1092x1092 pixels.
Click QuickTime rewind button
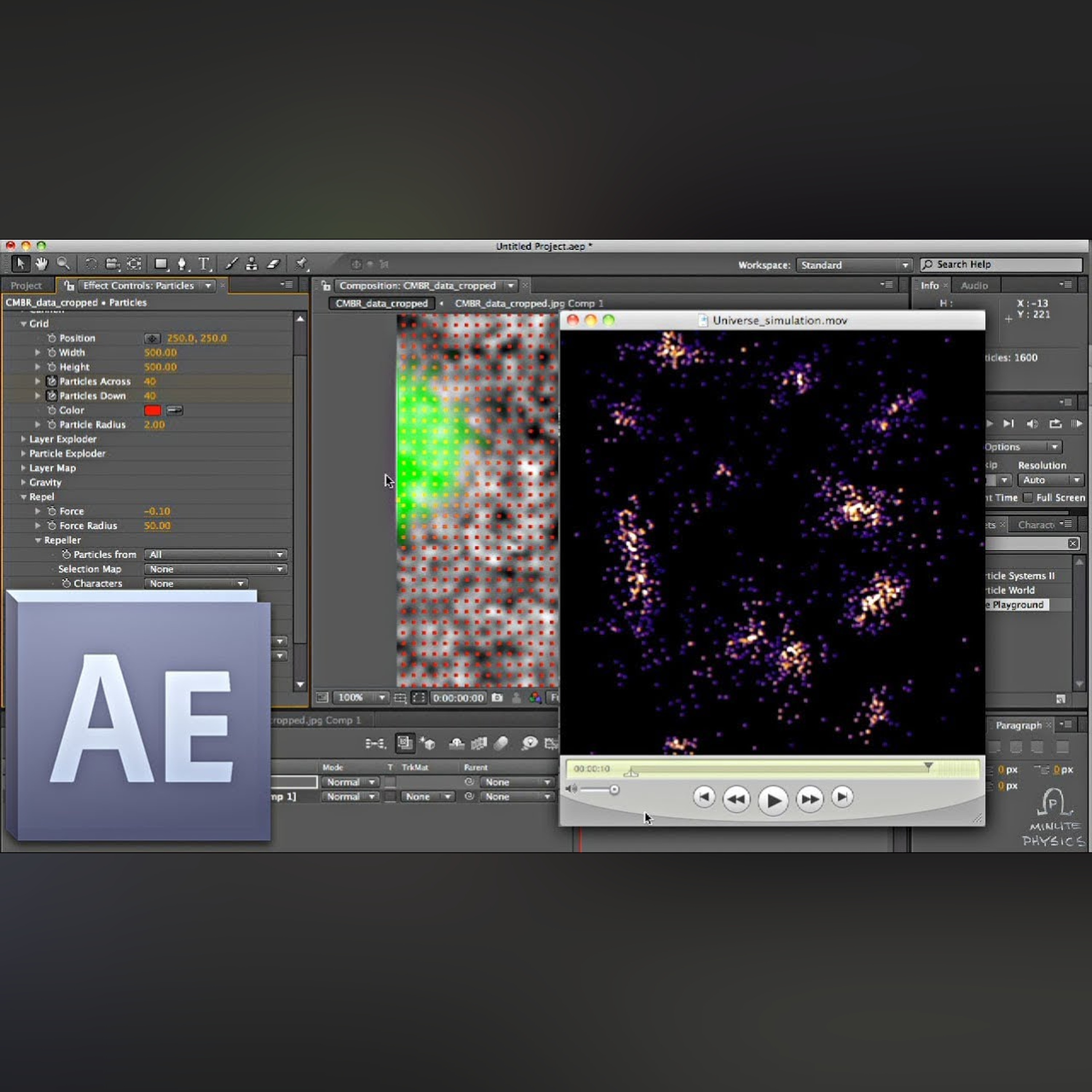pos(736,799)
